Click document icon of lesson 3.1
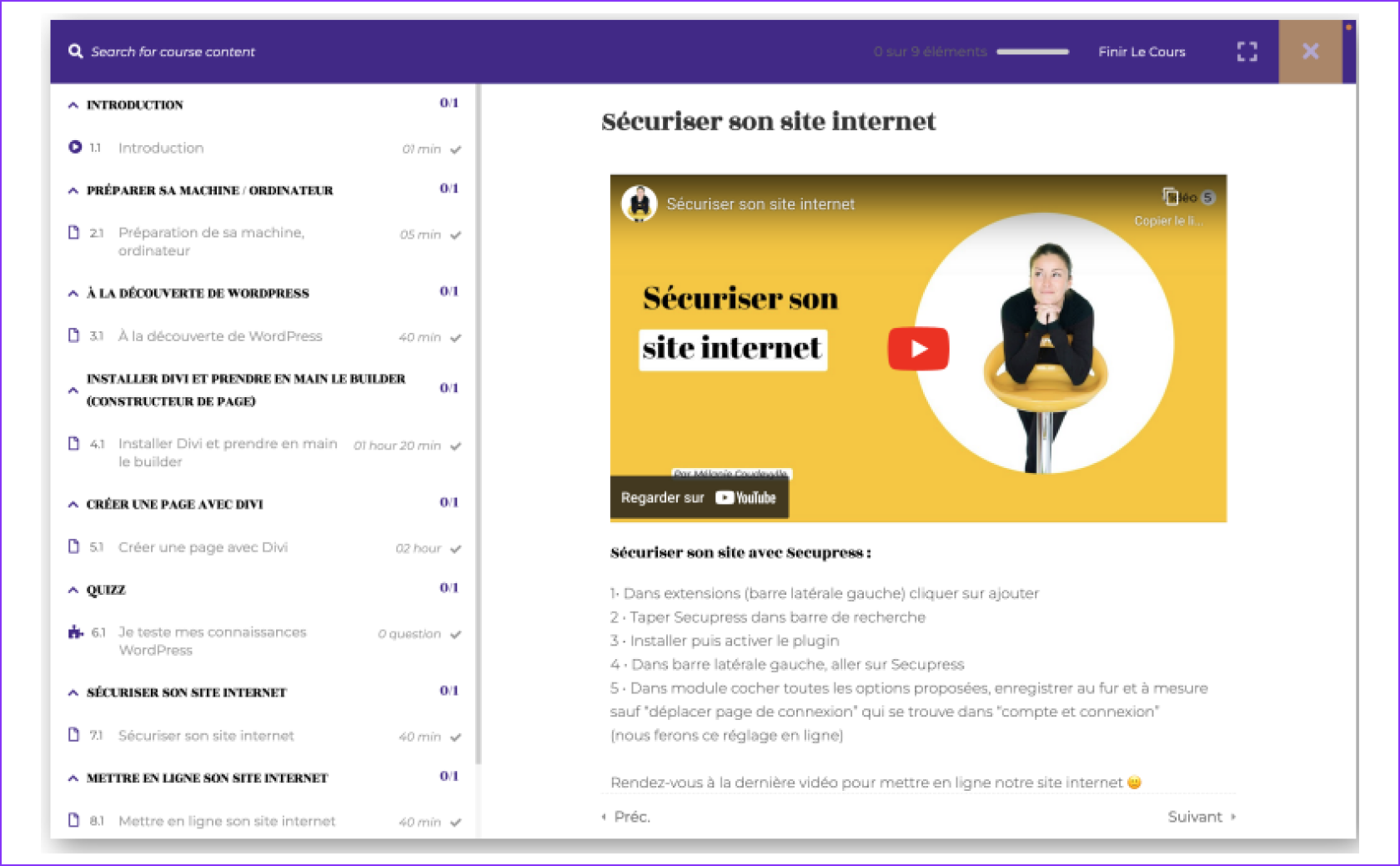Viewport: 1400px width, 866px height. tap(74, 335)
